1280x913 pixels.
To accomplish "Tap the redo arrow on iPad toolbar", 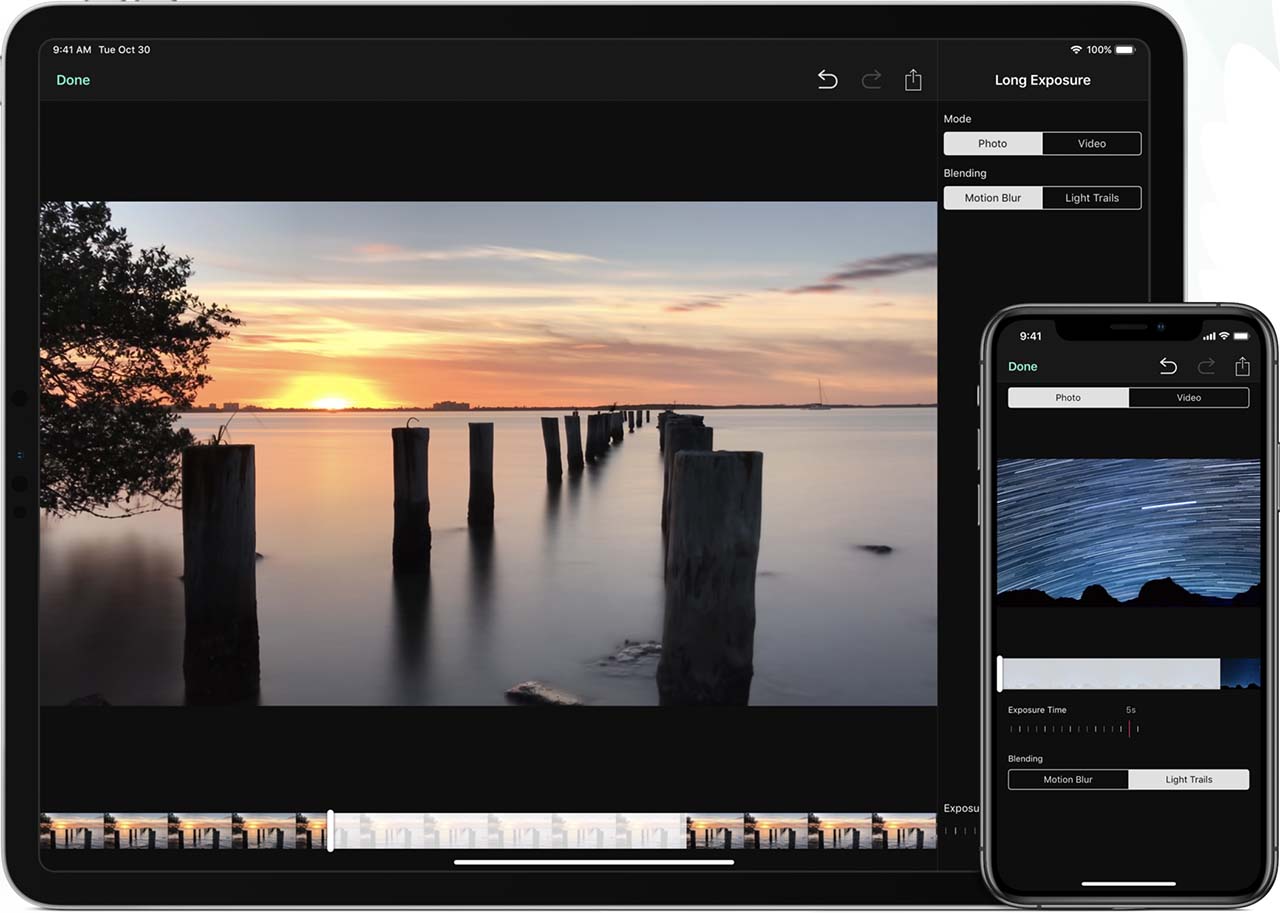I will point(871,80).
